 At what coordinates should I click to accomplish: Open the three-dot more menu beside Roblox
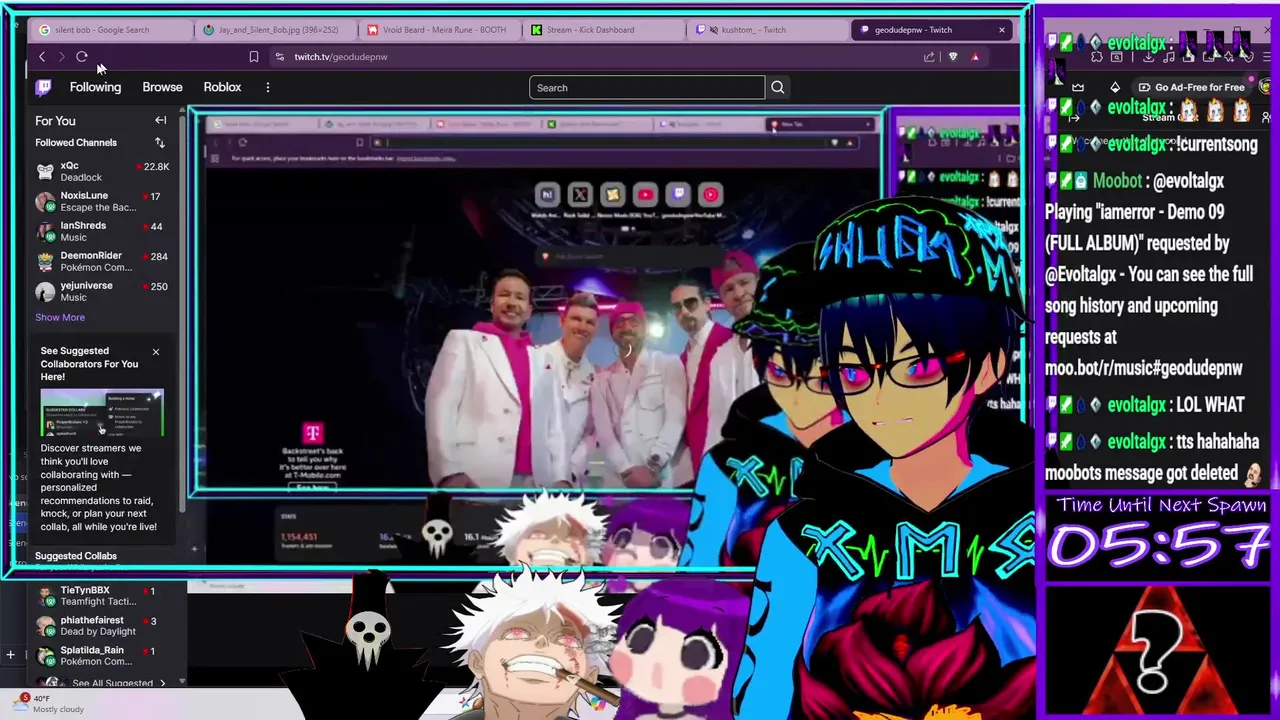(267, 88)
